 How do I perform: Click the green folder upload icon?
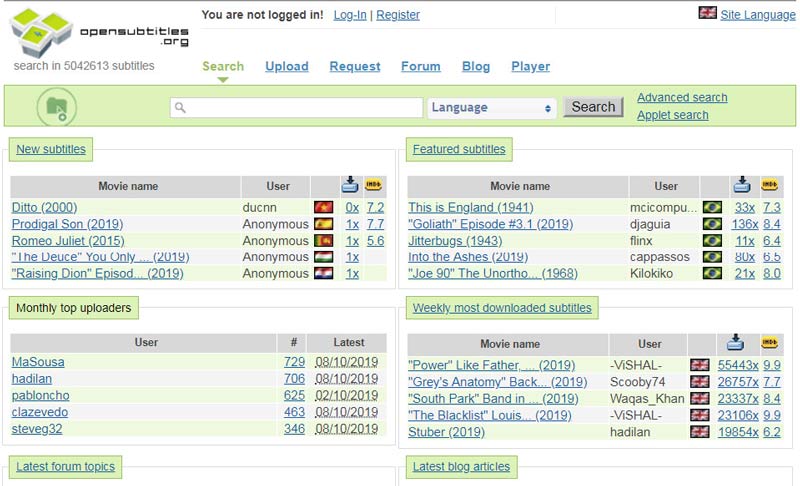pyautogui.click(x=57, y=107)
